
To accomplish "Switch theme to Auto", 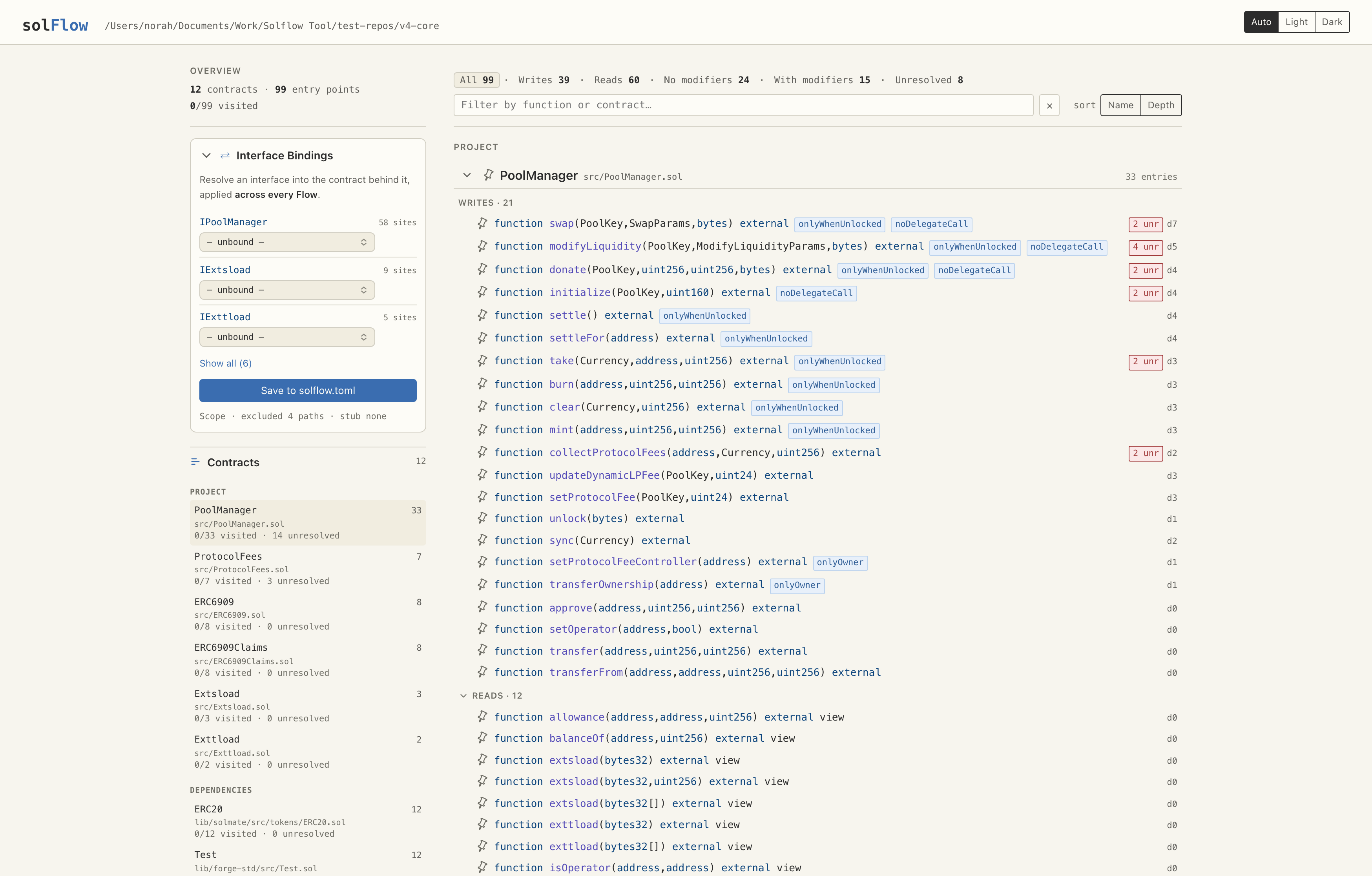I will [x=1261, y=22].
